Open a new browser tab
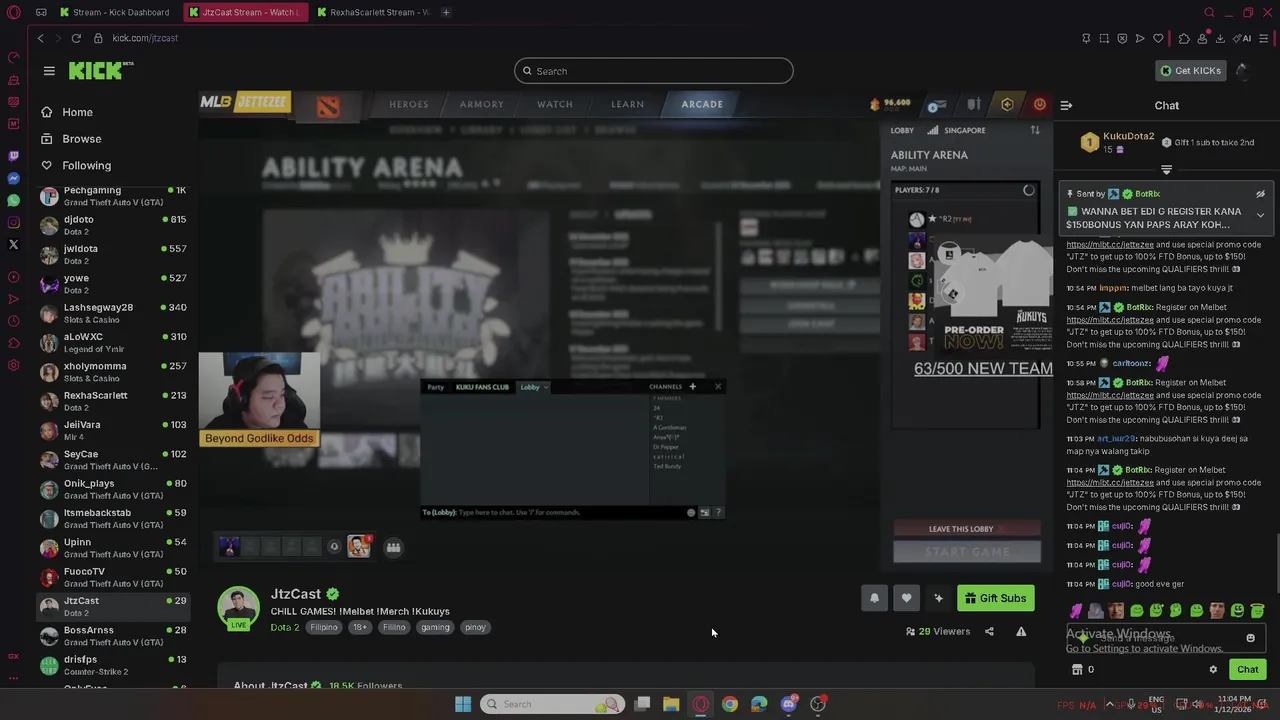Viewport: 1280px width, 720px height. [x=446, y=12]
